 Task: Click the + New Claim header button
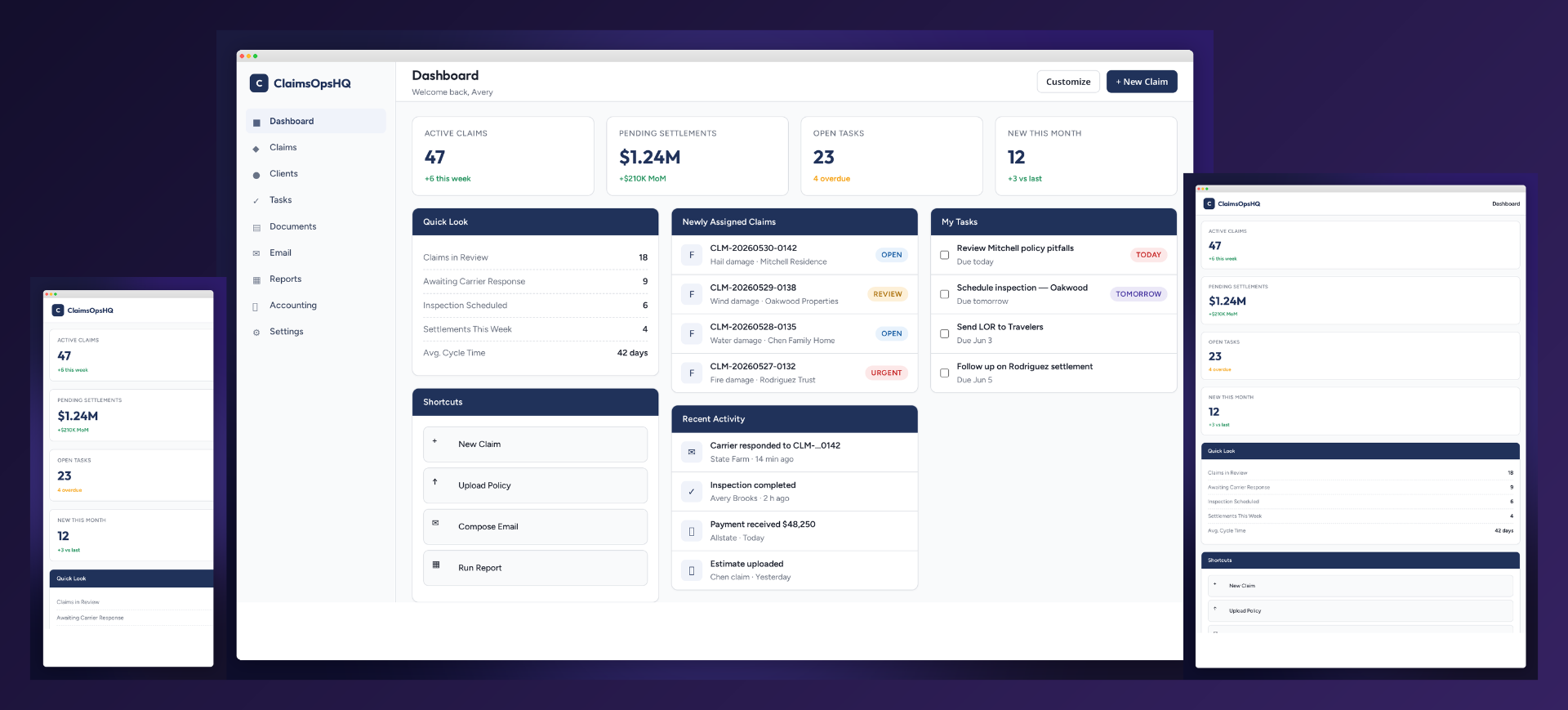(1142, 82)
